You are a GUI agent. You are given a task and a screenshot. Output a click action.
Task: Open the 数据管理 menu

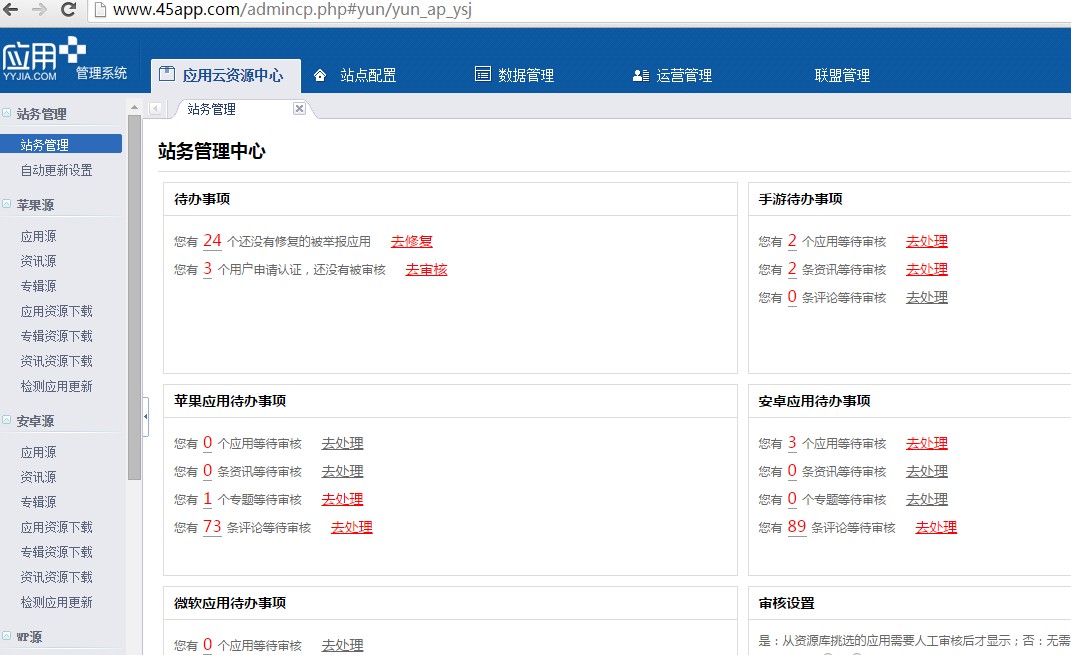(526, 75)
